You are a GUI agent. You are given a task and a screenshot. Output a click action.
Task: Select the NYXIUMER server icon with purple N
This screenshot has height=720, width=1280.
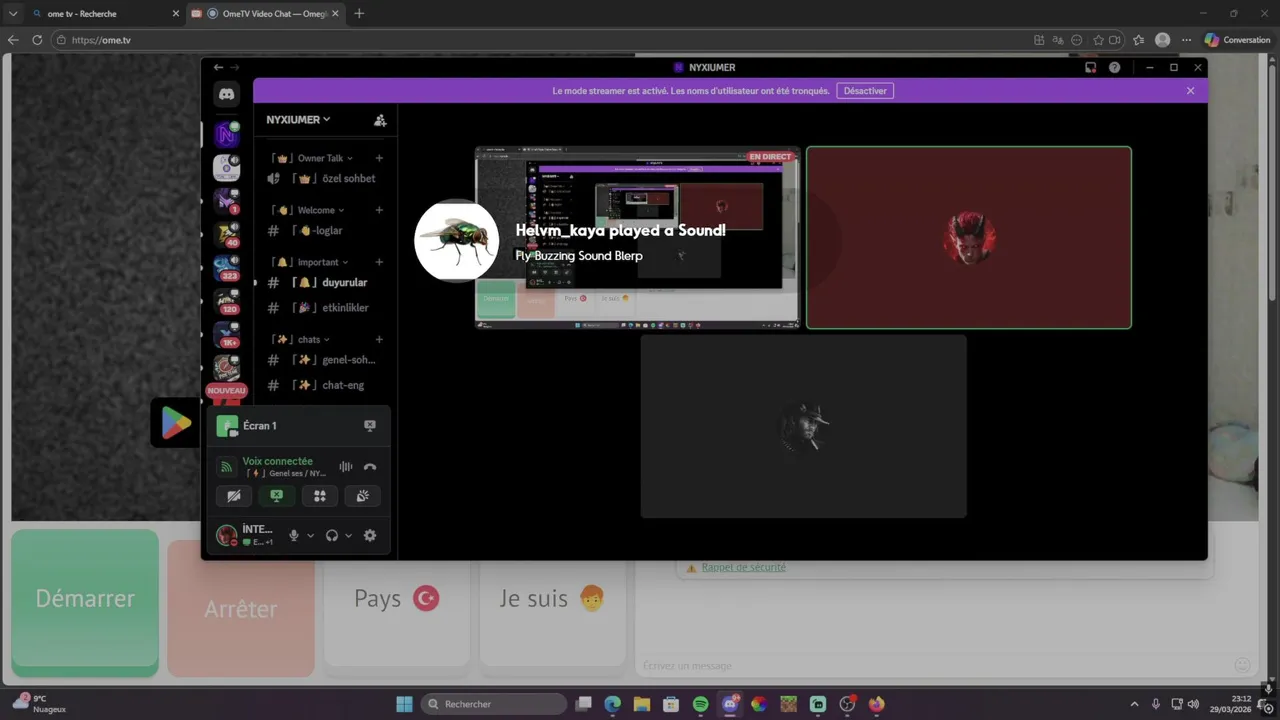coord(227,134)
